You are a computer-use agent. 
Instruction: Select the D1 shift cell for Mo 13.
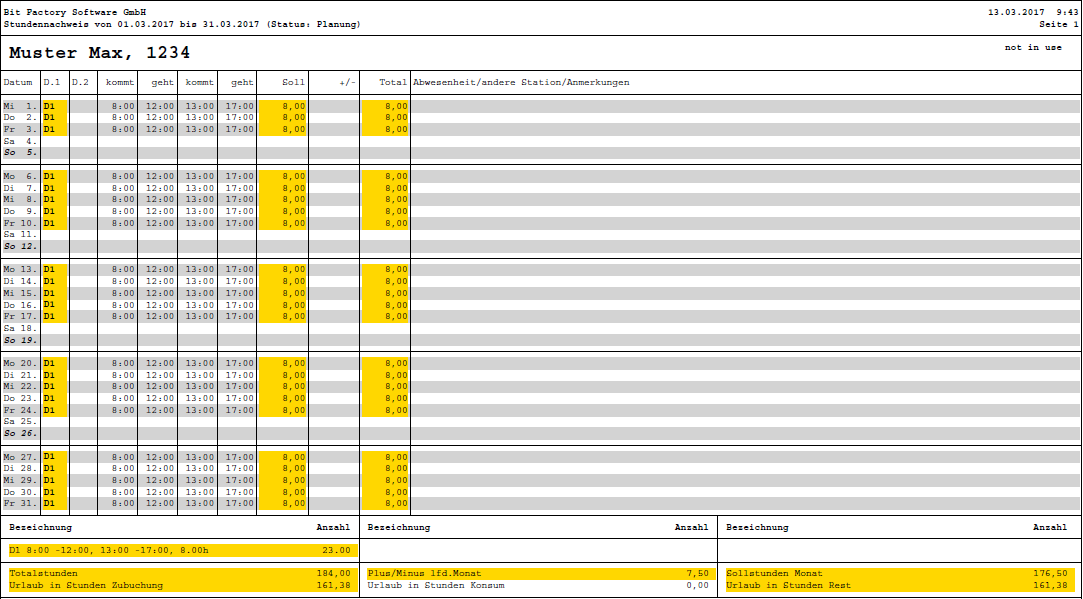click(x=49, y=269)
